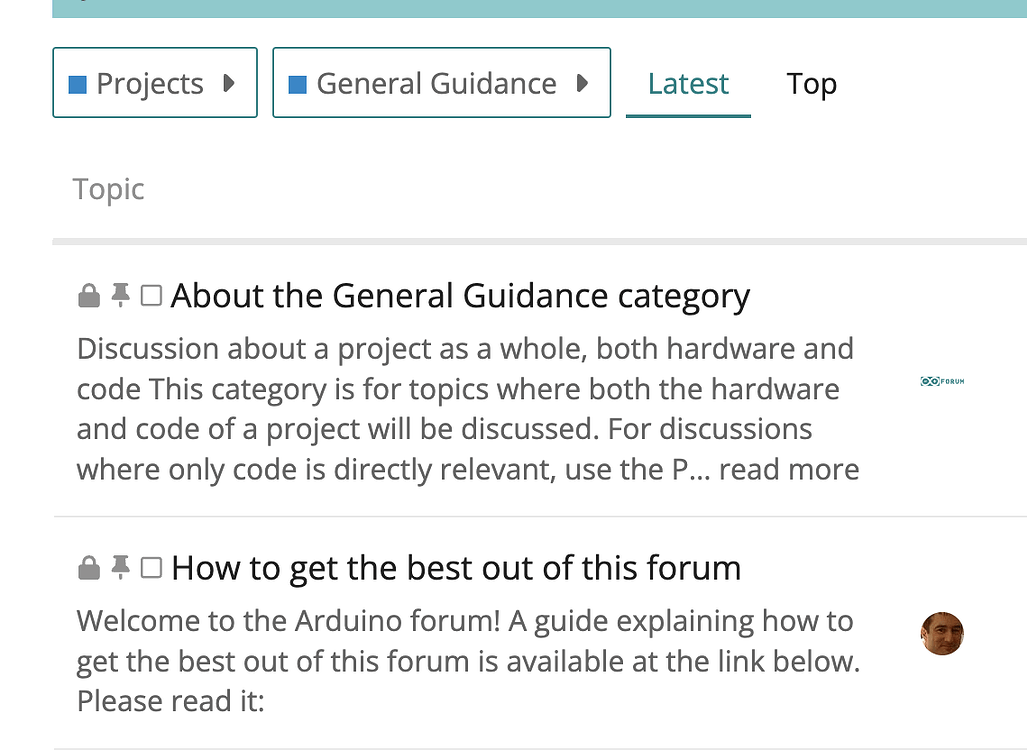The height and width of the screenshot is (750, 1027).
Task: Click the pin icon on "About the General Guidance category"
Action: (x=121, y=295)
